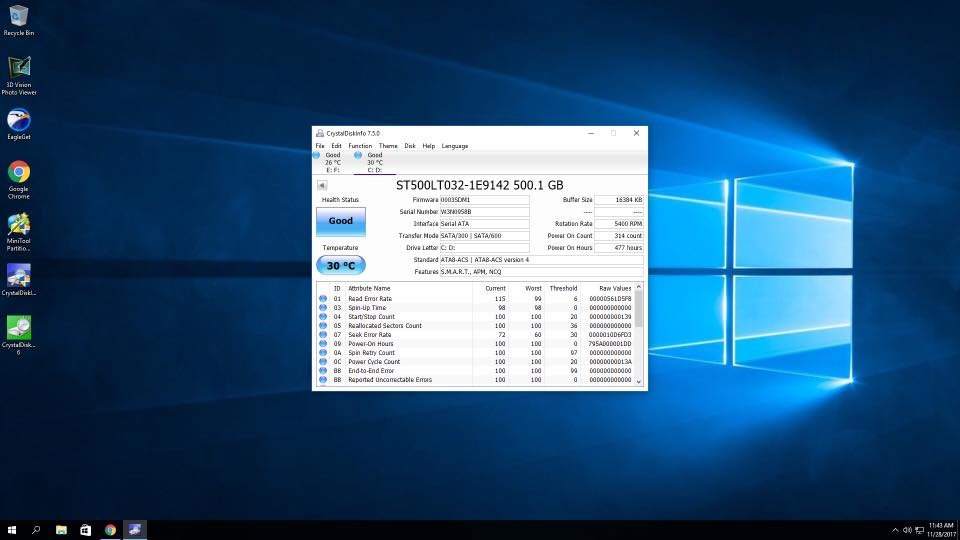Click the Drive Letter value field

[484, 248]
